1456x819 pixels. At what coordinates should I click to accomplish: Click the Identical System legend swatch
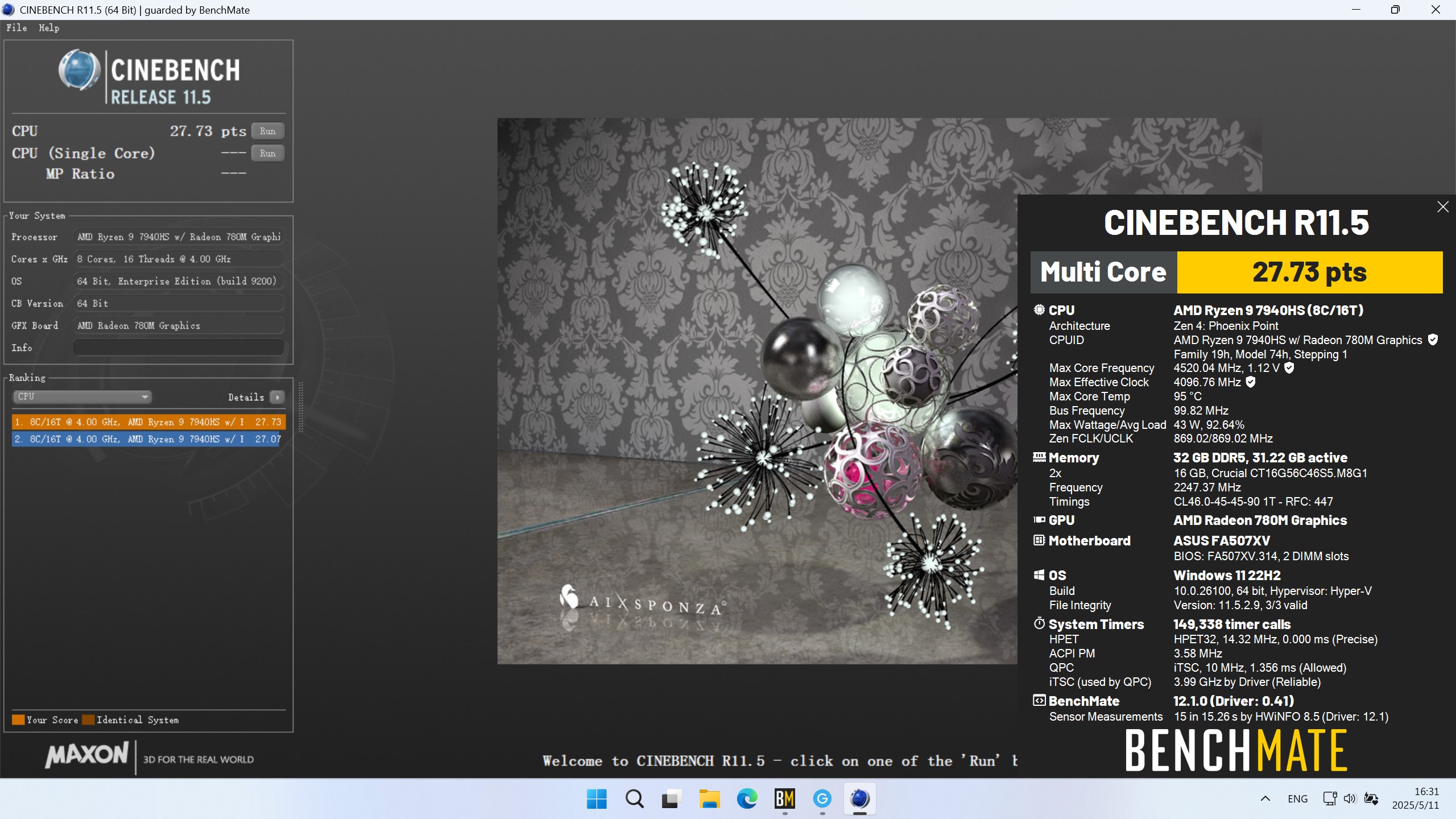88,719
